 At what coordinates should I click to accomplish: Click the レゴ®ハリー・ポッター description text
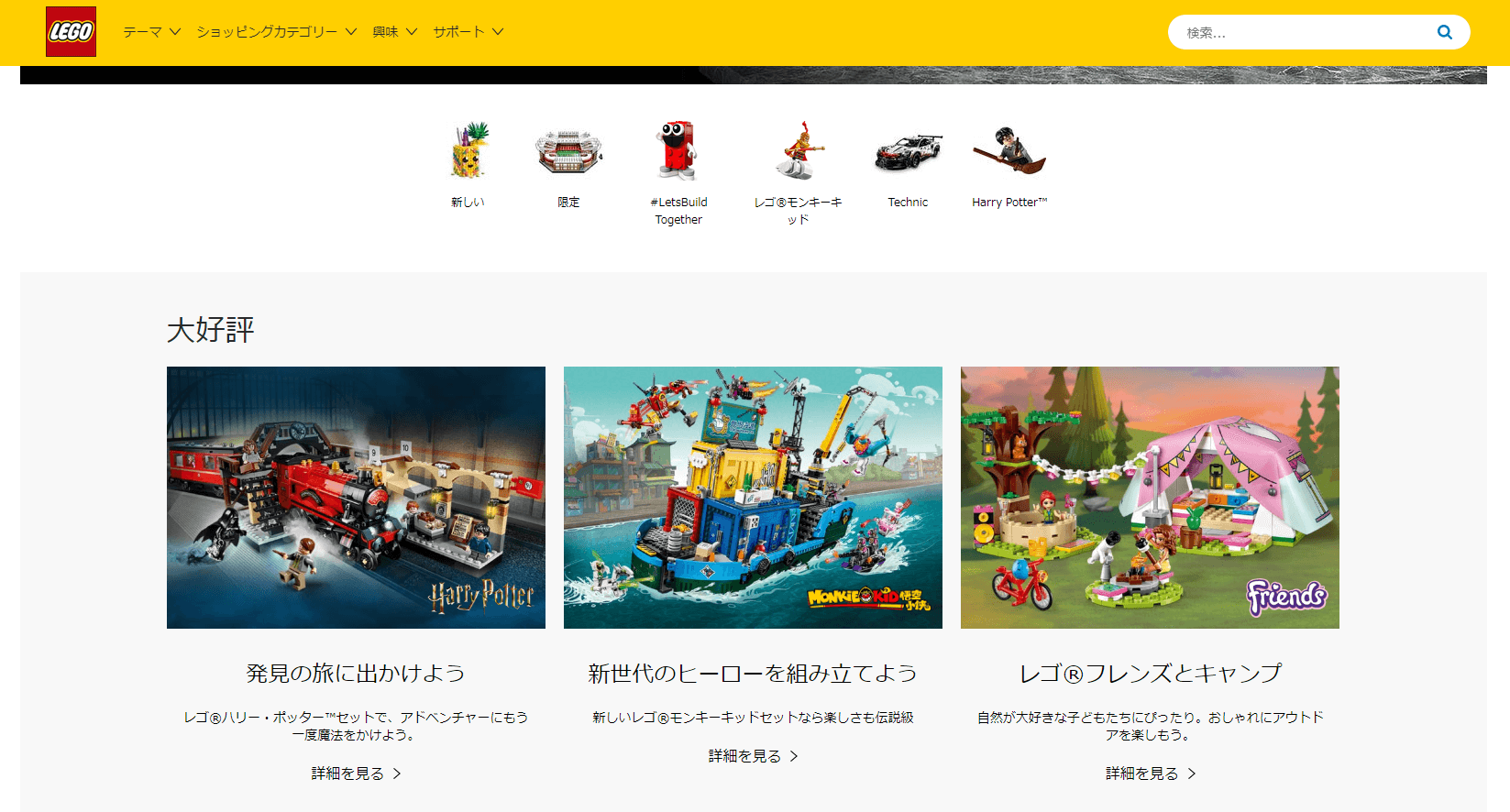[x=356, y=726]
